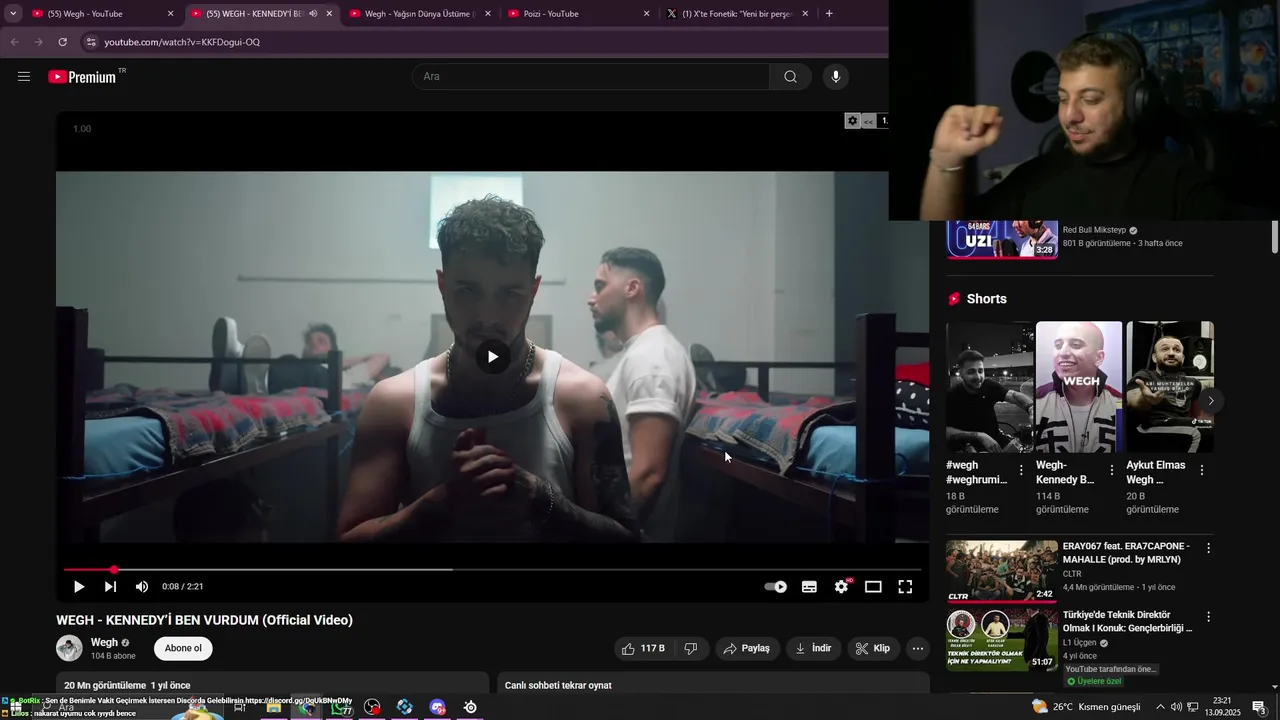The height and width of the screenshot is (720, 1280).
Task: Toggle the autoplay switch in the player
Action: coord(775,587)
